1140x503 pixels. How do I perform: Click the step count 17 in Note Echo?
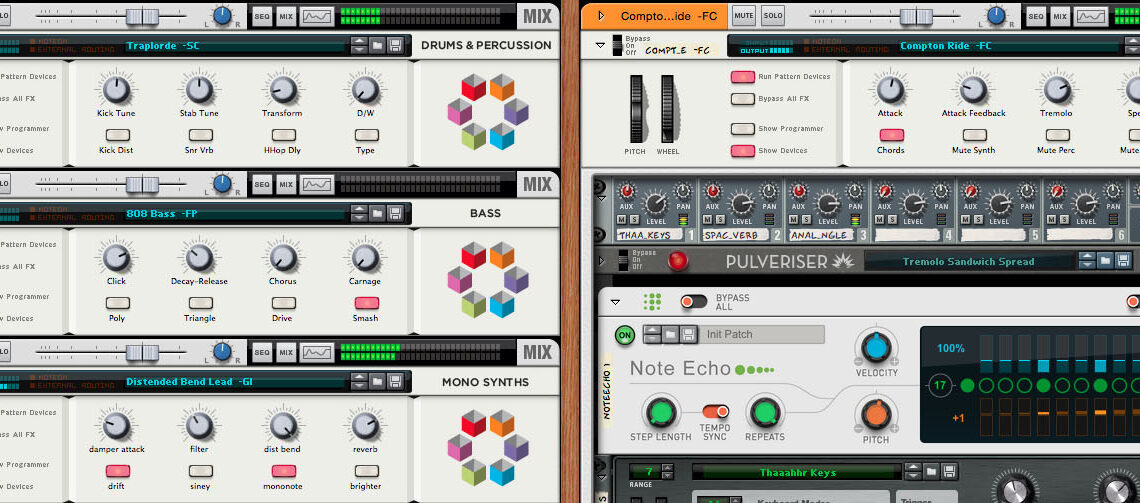(940, 385)
